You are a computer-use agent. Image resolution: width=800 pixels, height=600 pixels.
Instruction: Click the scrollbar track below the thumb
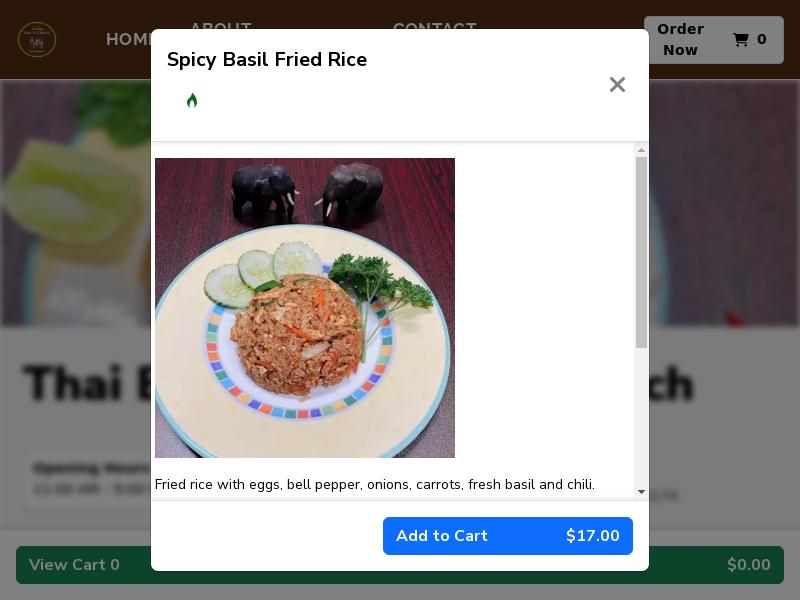pos(641,417)
